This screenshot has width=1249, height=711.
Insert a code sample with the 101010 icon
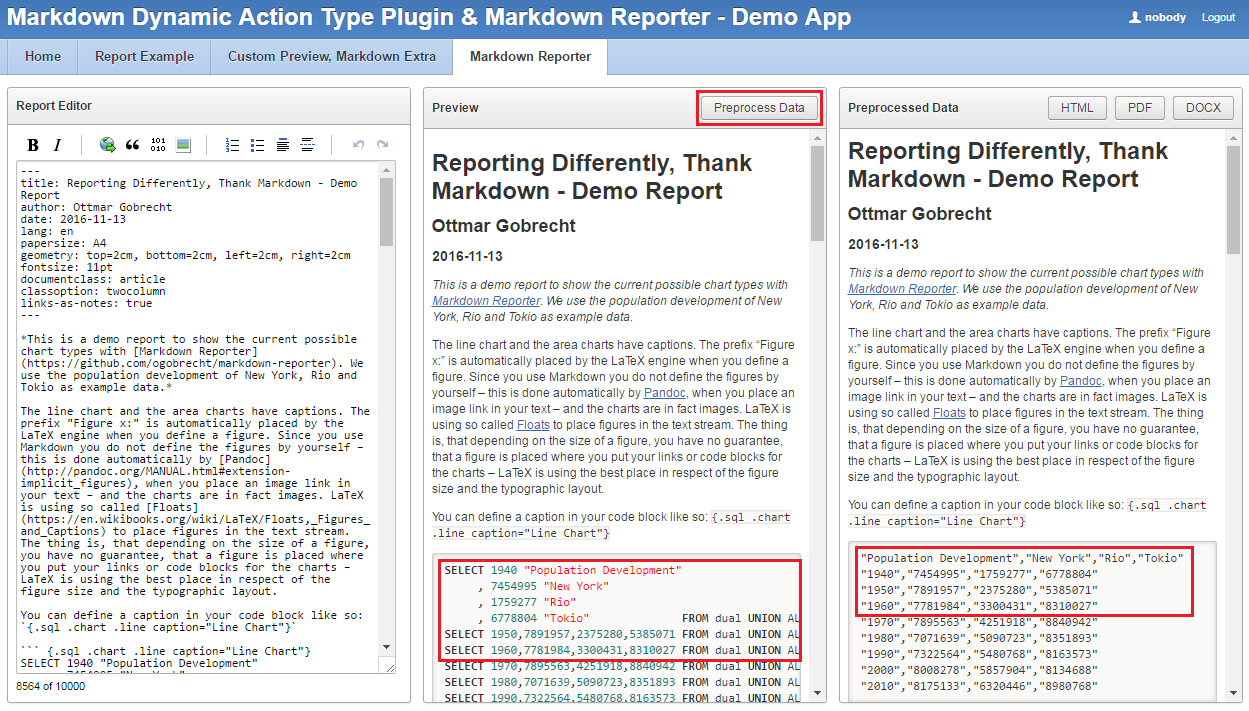click(x=157, y=145)
